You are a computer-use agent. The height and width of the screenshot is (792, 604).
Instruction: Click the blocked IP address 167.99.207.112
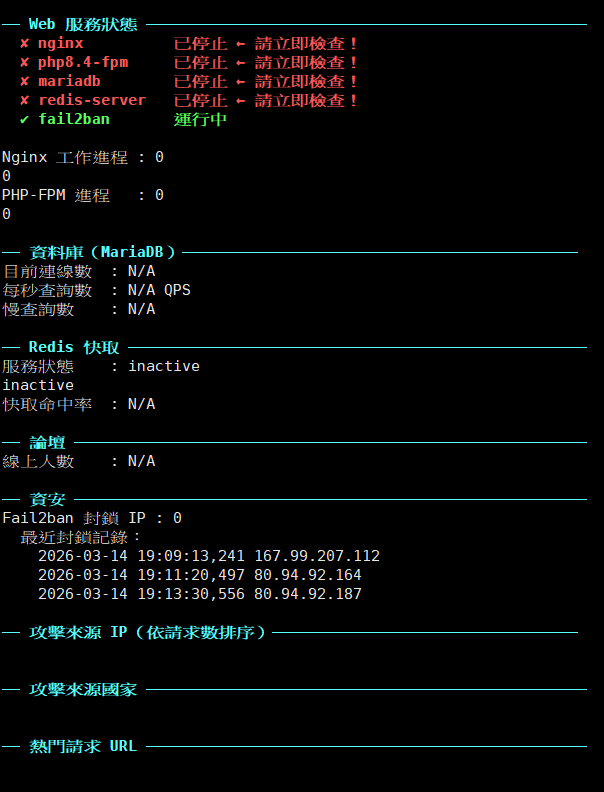(317, 556)
